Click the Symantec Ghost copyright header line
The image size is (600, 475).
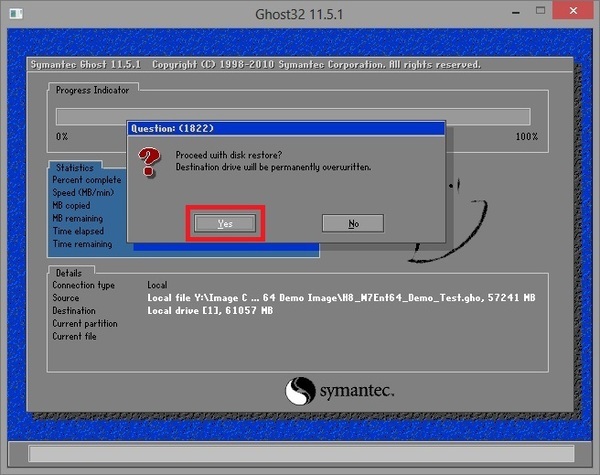[254, 65]
